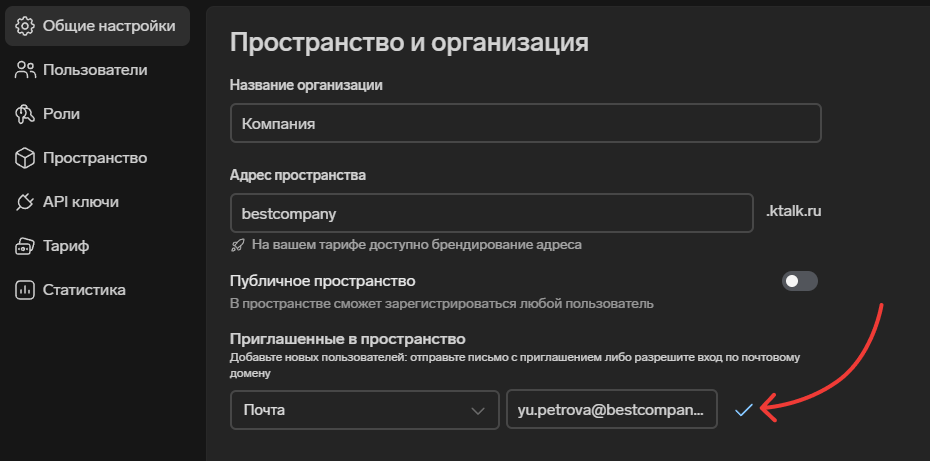The height and width of the screenshot is (461, 930).
Task: Expand the Почта dropdown chevron arrow
Action: coord(477,410)
